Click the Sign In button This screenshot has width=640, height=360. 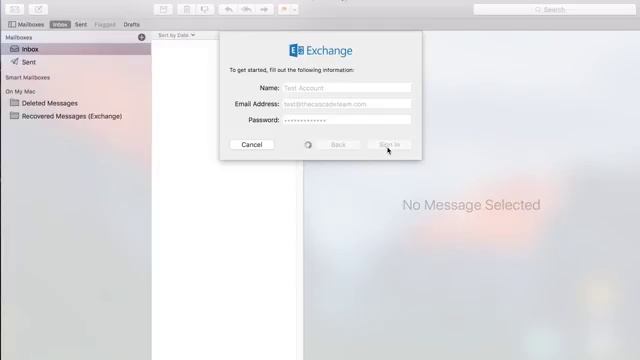click(389, 144)
